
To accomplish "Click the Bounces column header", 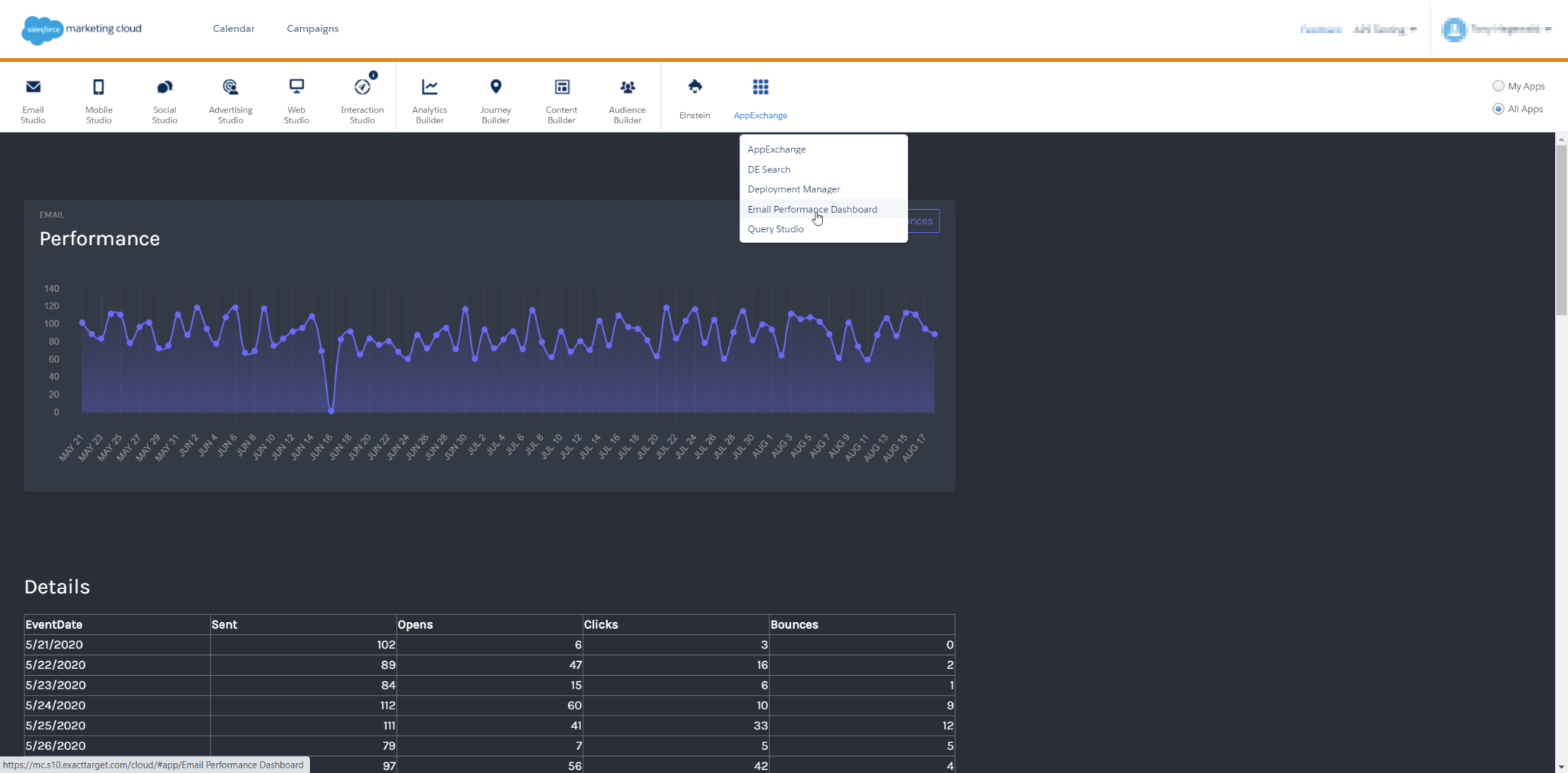I will click(862, 624).
